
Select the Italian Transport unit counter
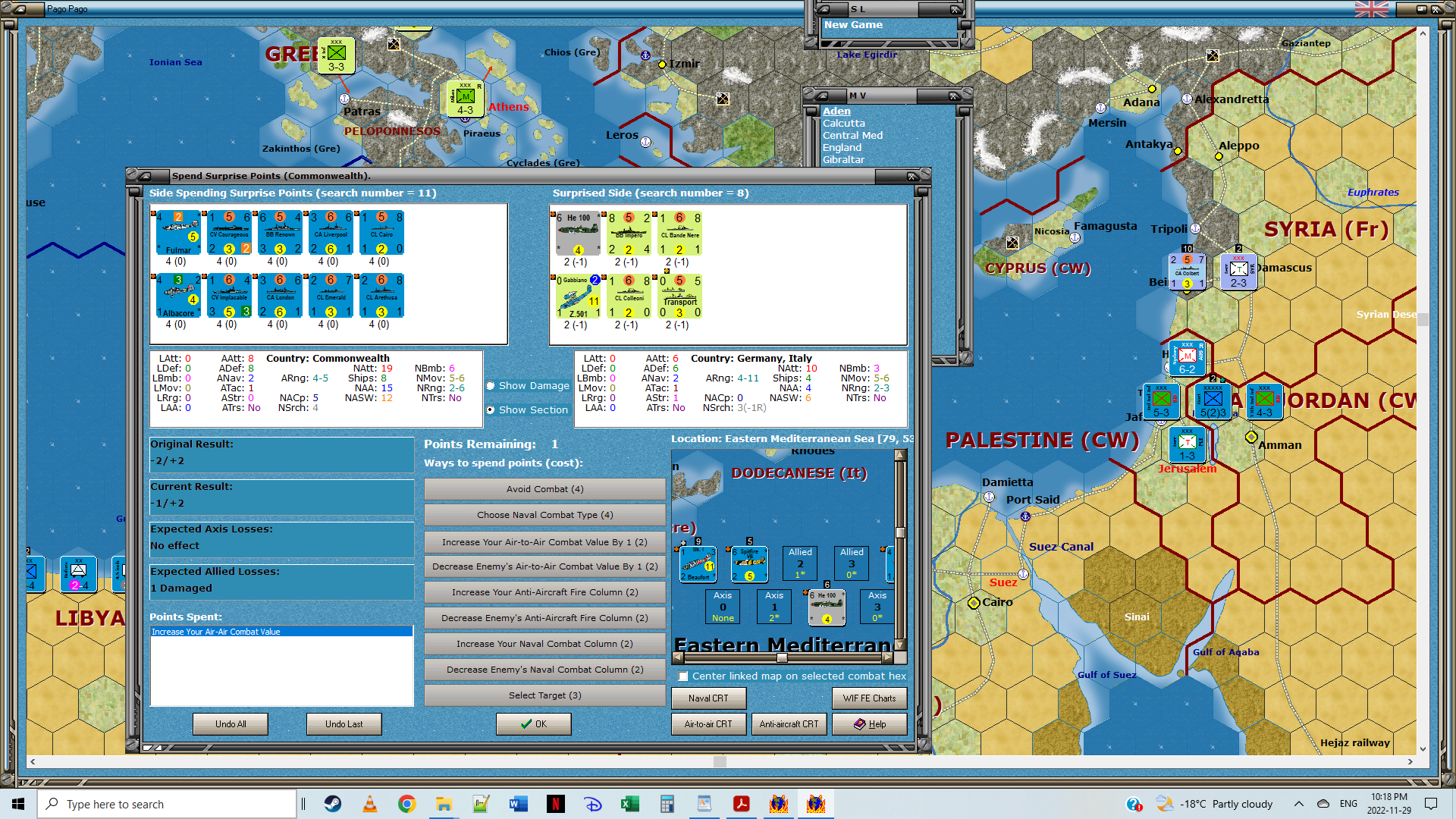point(679,296)
